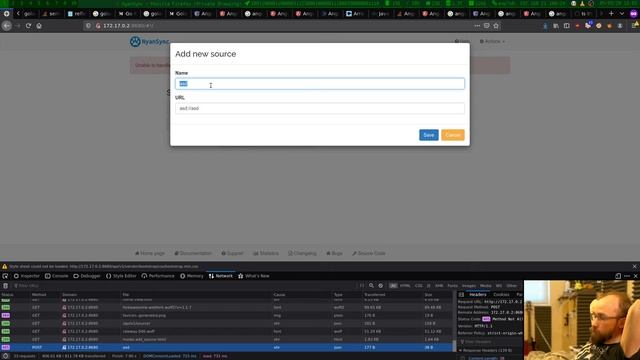The height and width of the screenshot is (360, 640).
Task: Click the browser Reload button
Action: point(28,26)
